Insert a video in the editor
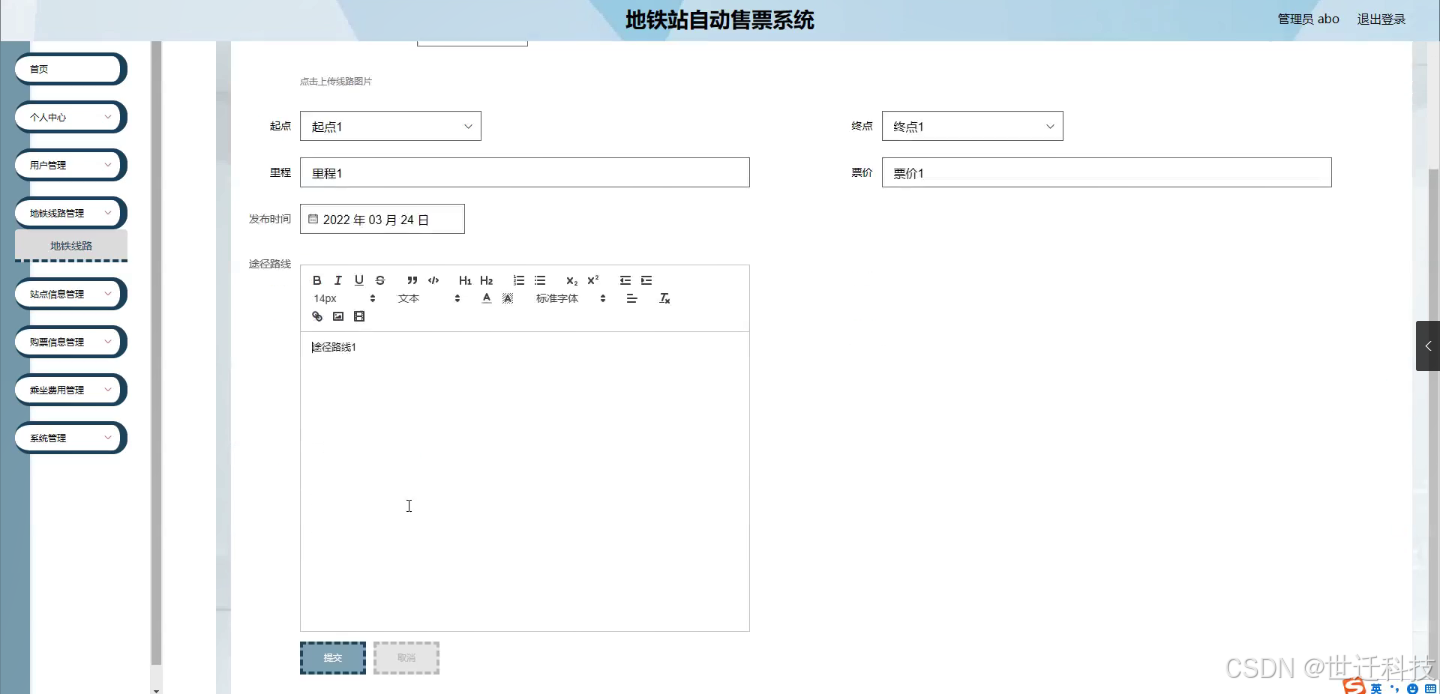The height and width of the screenshot is (694, 1440). click(359, 317)
